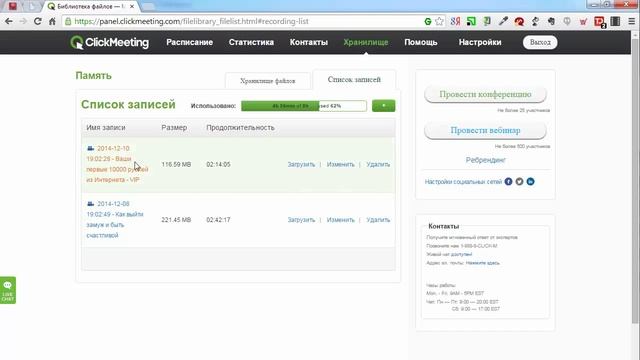Click the Продолжительность column header
The width and height of the screenshot is (640, 360).
[x=240, y=127]
